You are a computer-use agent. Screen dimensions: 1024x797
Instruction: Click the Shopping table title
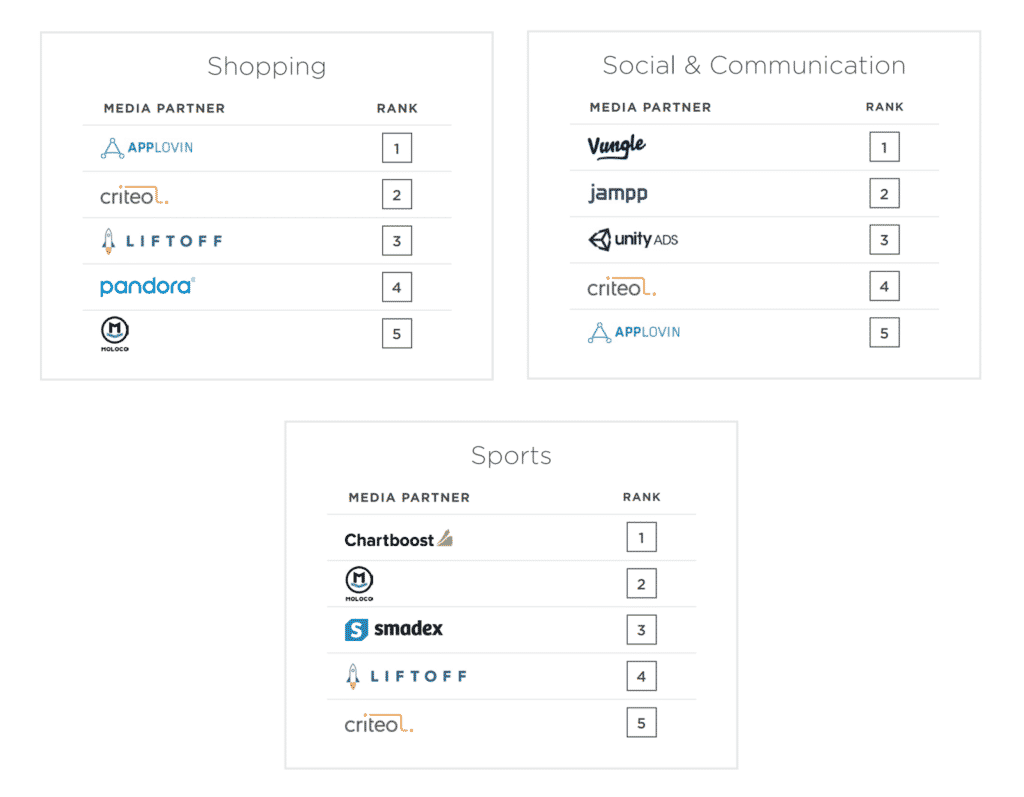pyautogui.click(x=266, y=67)
